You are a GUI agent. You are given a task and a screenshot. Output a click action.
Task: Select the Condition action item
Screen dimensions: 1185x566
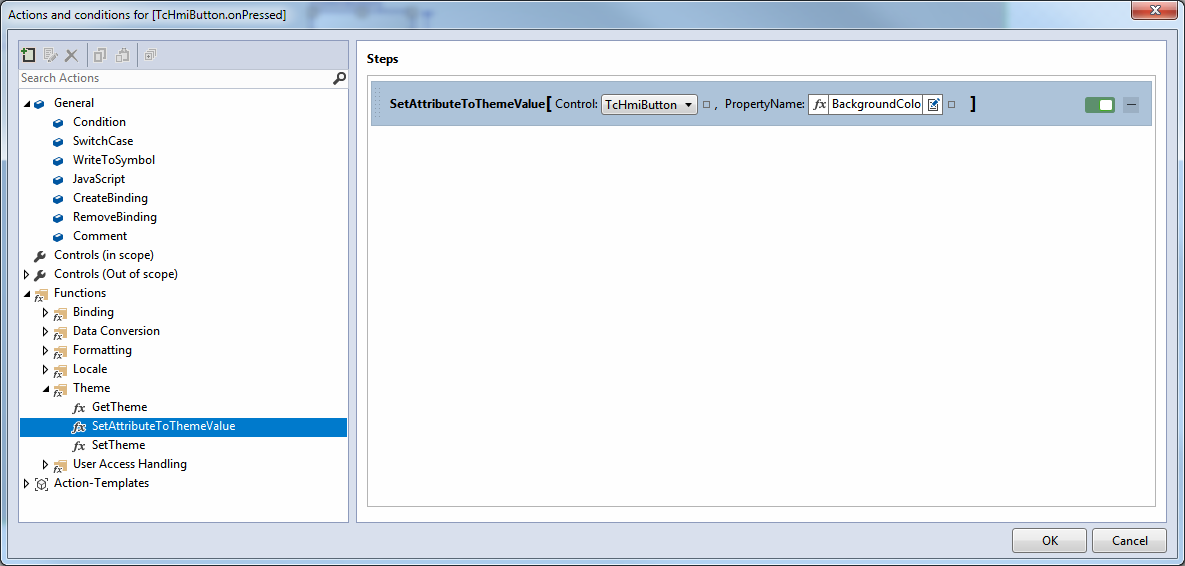point(99,122)
